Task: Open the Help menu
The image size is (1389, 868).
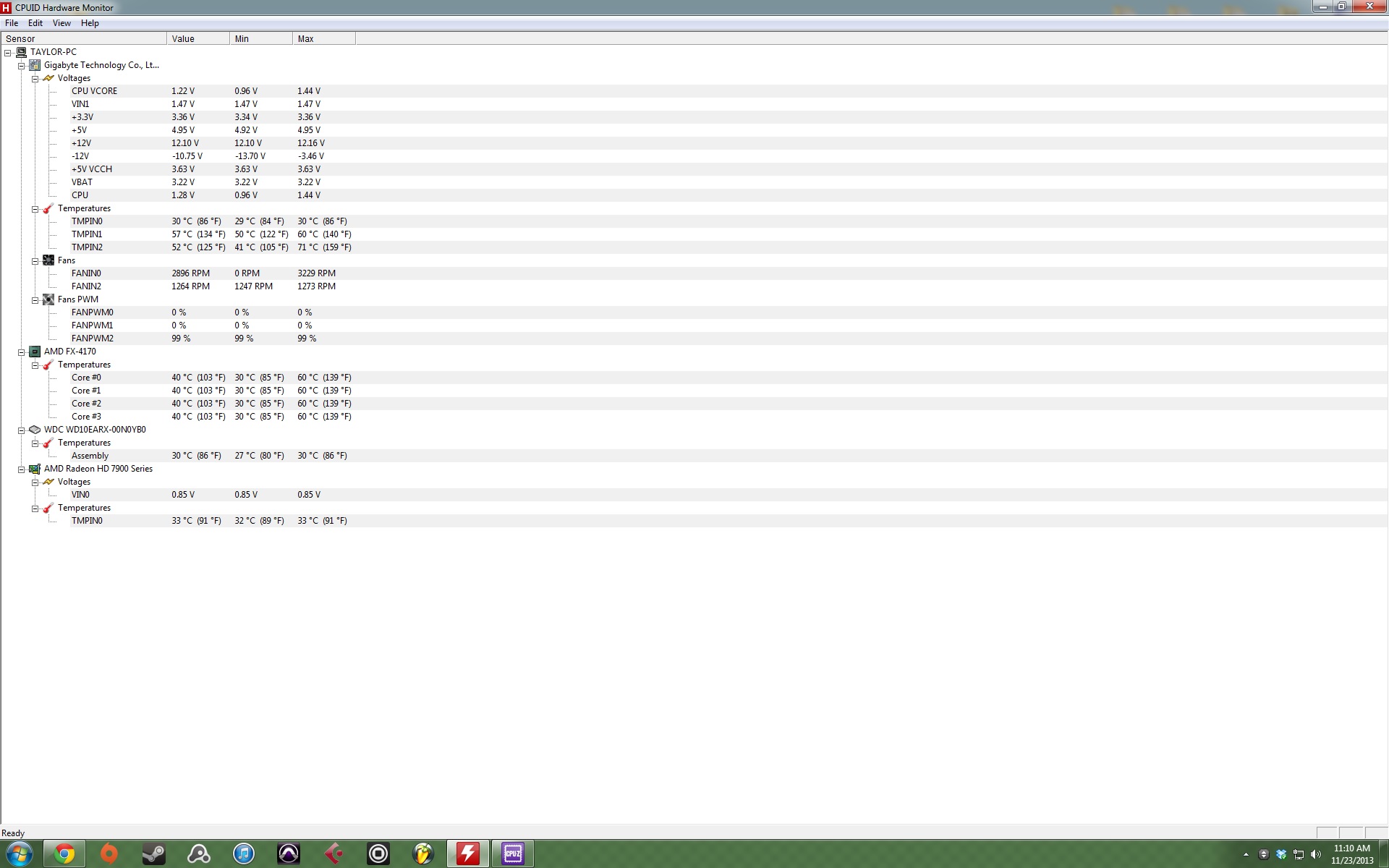Action: pyautogui.click(x=90, y=23)
